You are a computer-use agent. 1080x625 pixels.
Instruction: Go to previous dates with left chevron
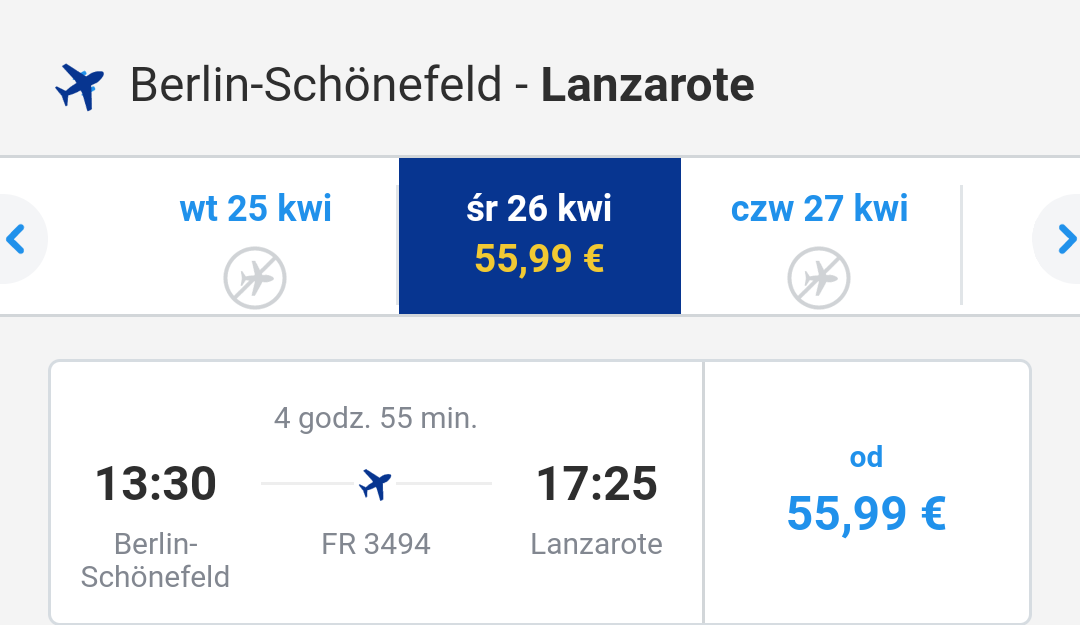pos(16,239)
